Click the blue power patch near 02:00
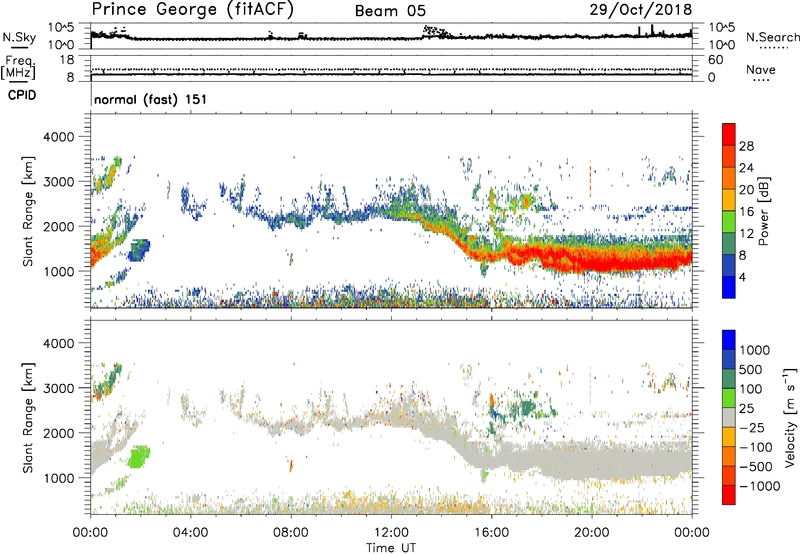Screen dimensions: 800x554 (139, 250)
